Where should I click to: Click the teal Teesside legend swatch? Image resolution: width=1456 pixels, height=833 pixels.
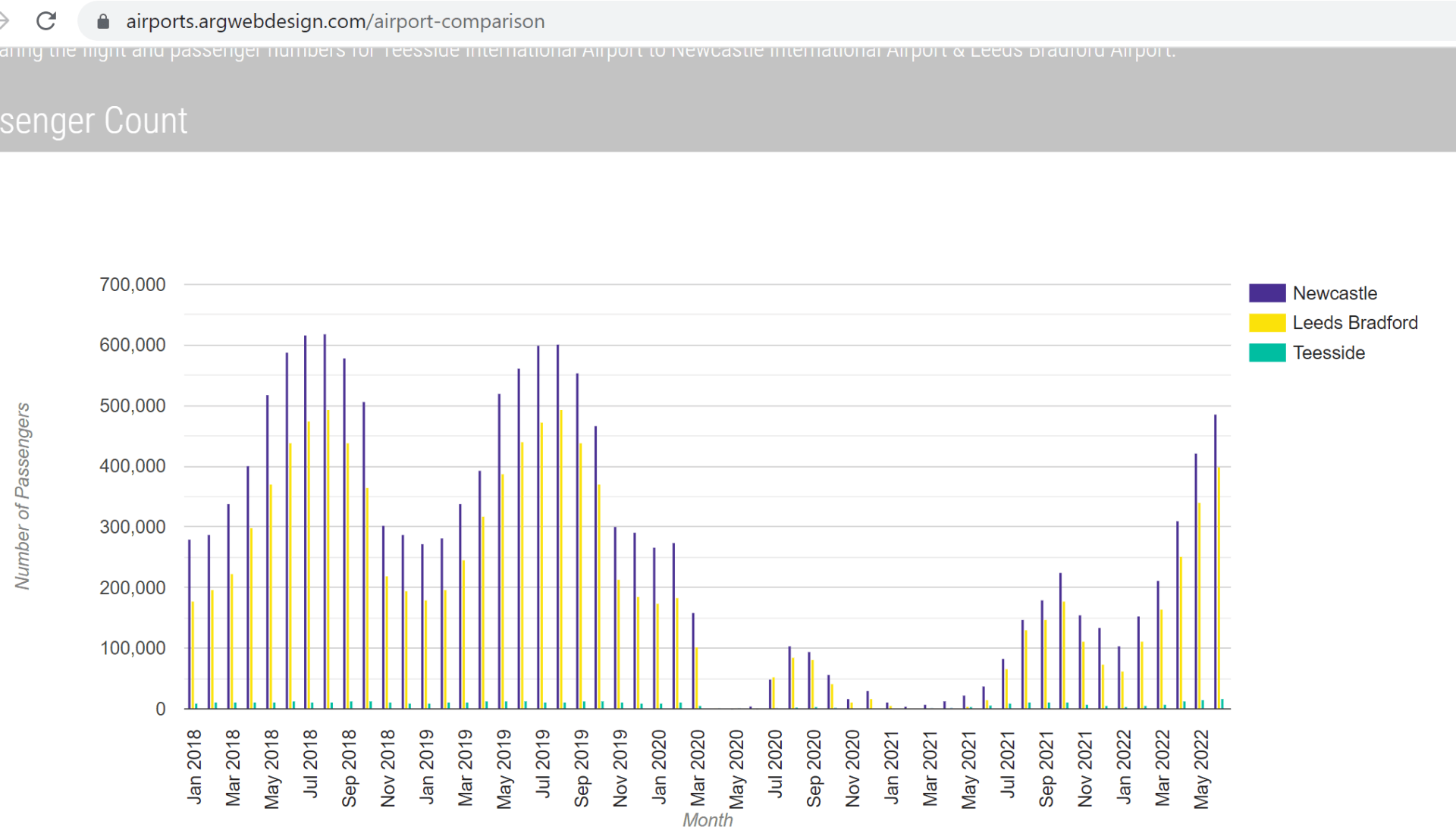click(x=1266, y=353)
